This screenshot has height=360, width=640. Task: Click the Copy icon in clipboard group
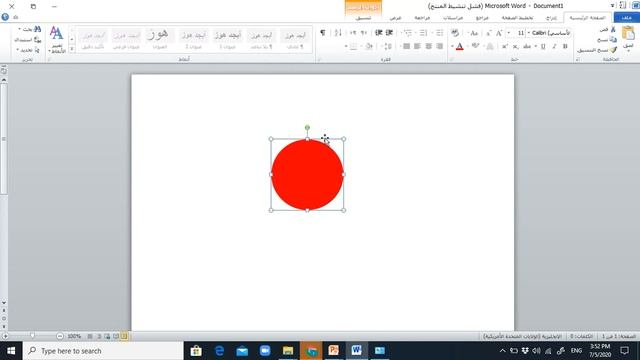(613, 40)
